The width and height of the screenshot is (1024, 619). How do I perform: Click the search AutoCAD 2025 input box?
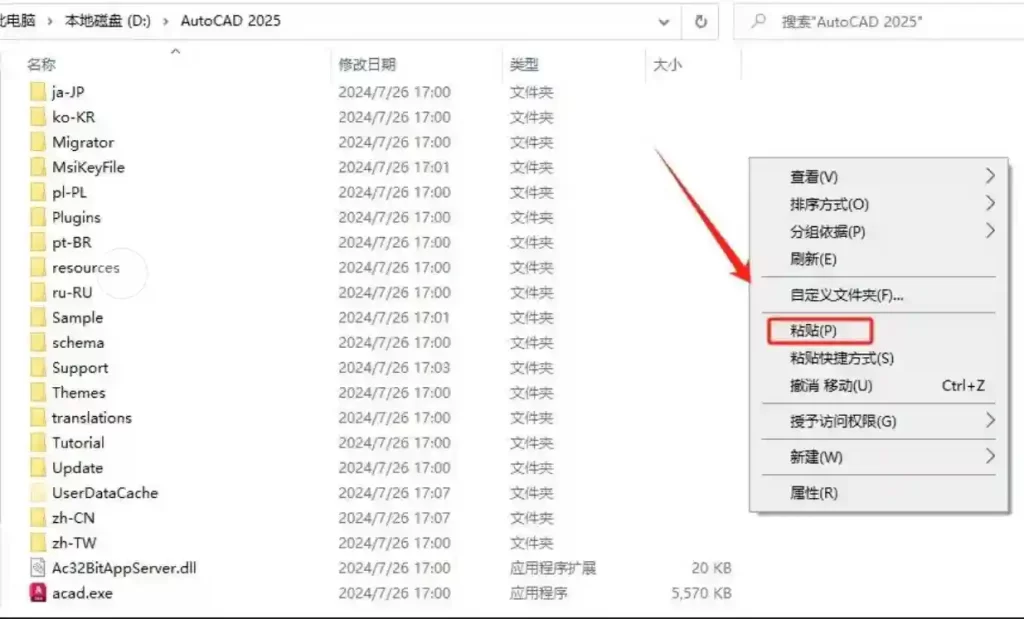[880, 21]
